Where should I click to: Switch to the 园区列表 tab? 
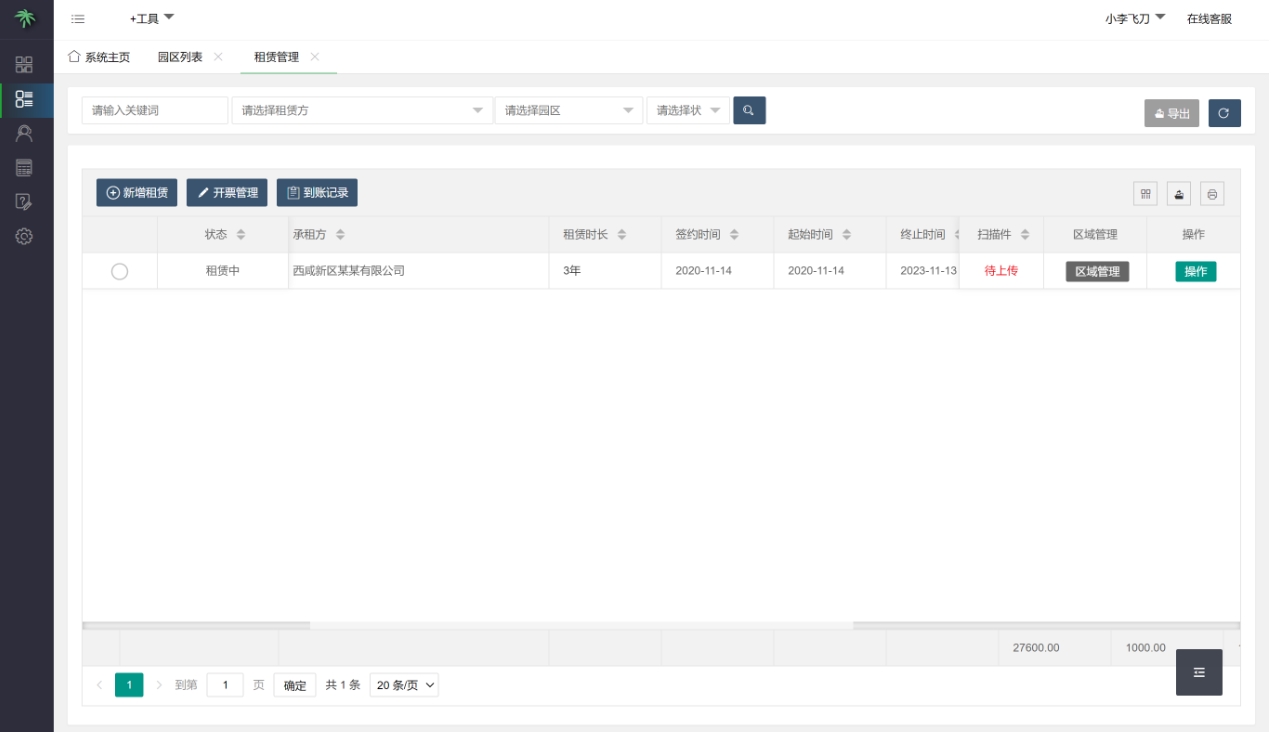pyautogui.click(x=180, y=57)
